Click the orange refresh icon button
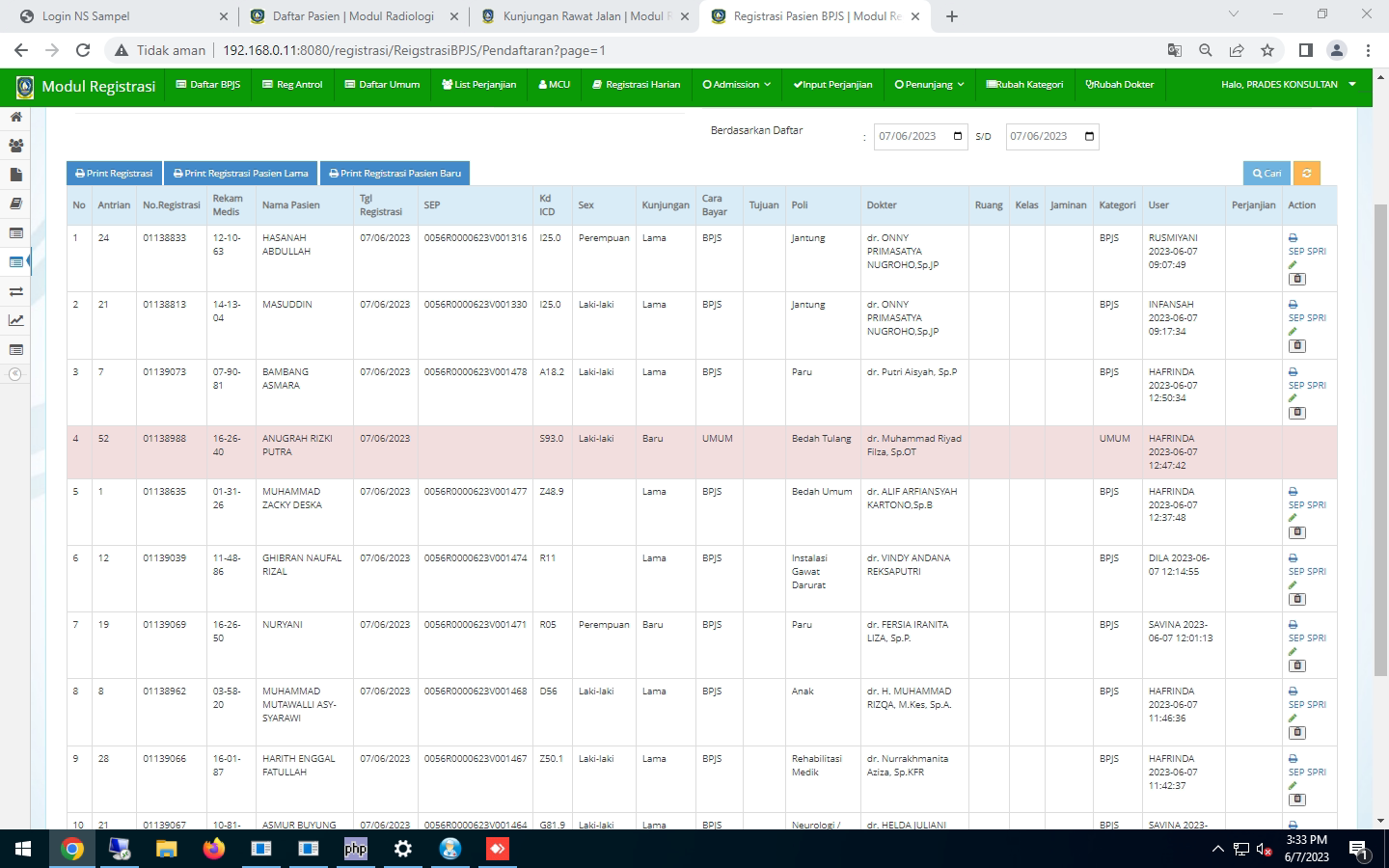This screenshot has height=868, width=1389. click(x=1306, y=174)
